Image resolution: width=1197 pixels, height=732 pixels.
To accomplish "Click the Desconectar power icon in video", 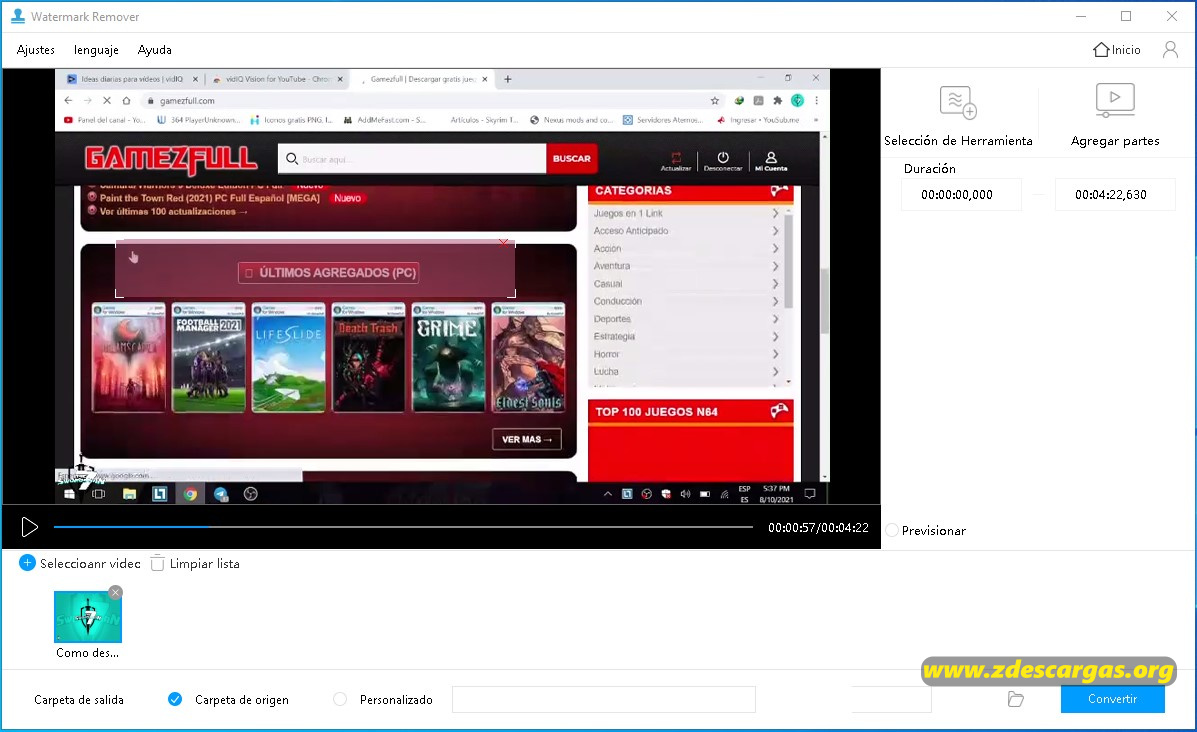I will 722,161.
